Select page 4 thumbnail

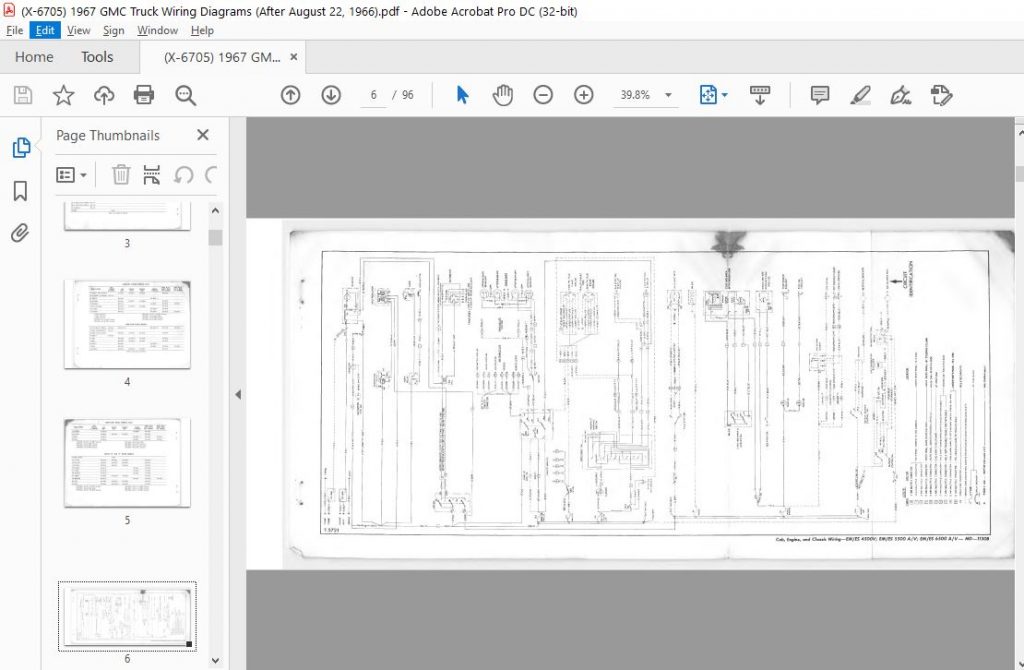tap(127, 325)
